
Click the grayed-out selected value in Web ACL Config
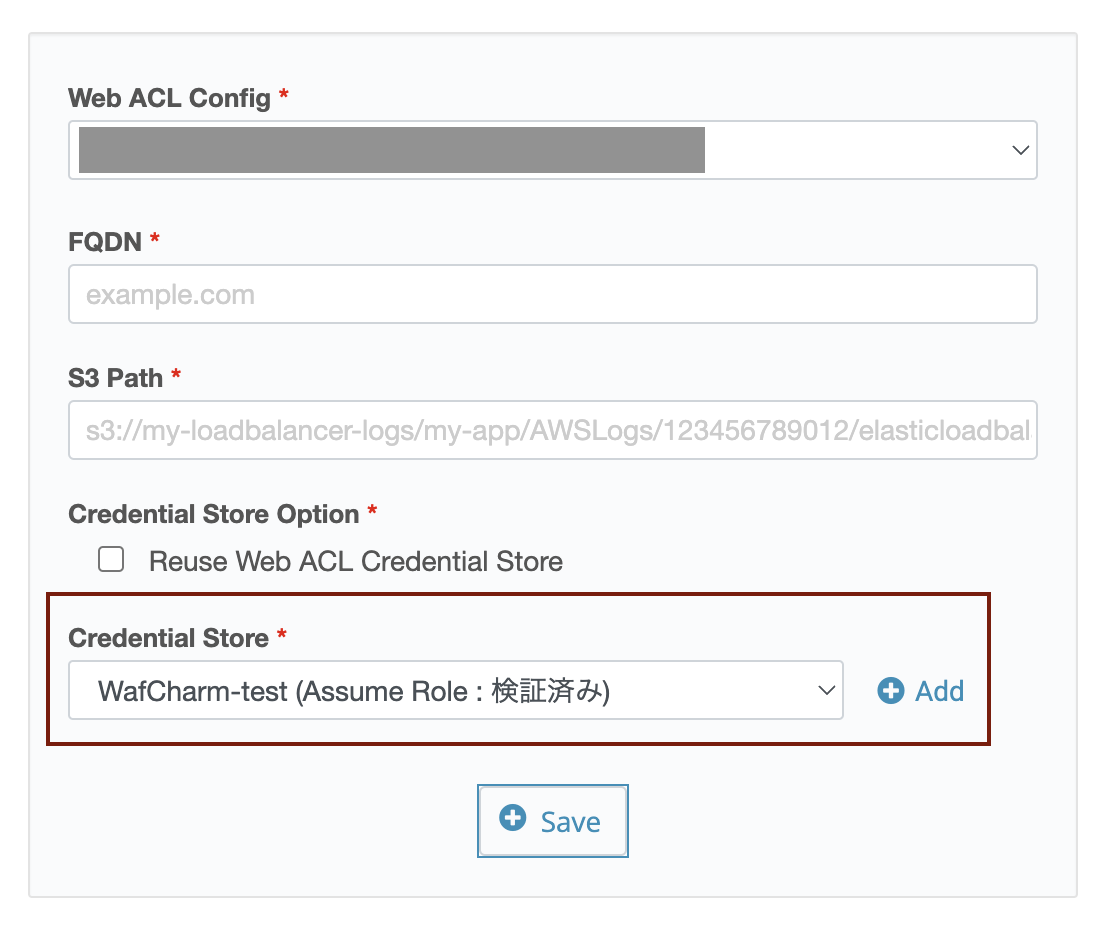coord(391,150)
